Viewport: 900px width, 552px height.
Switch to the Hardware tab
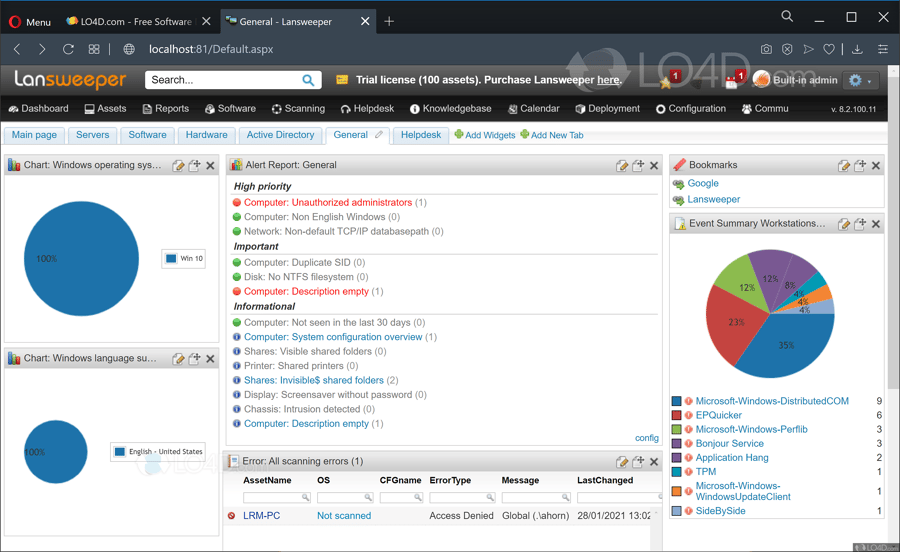pos(207,135)
